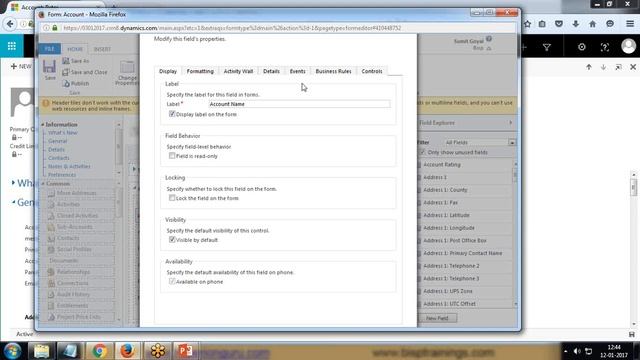Screen dimensions: 640x360
Task: Select Address 1: Latitude field
Action: click(x=447, y=215)
